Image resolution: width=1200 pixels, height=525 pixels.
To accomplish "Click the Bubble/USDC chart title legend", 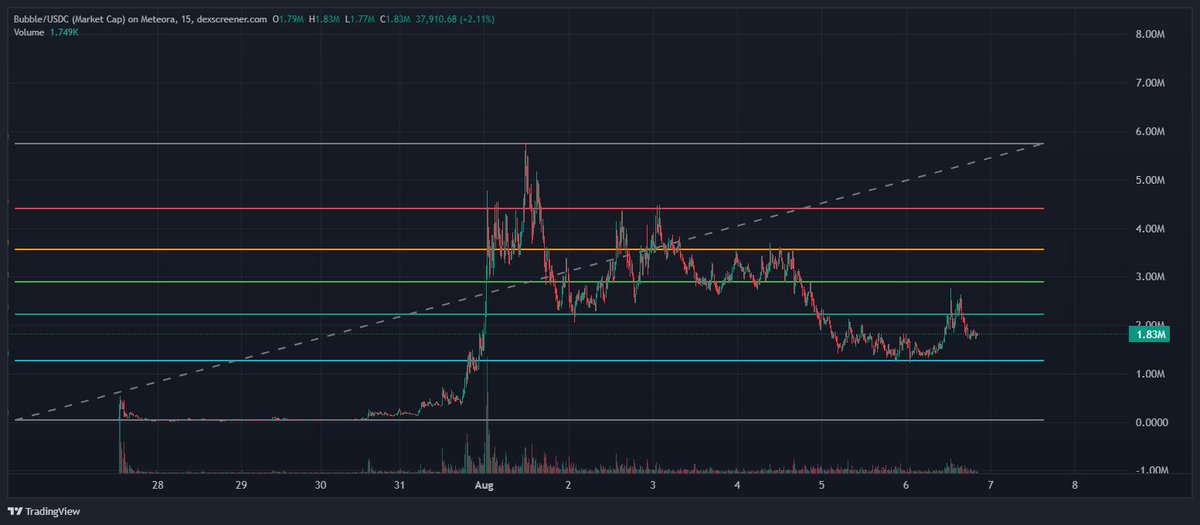I will click(x=140, y=18).
